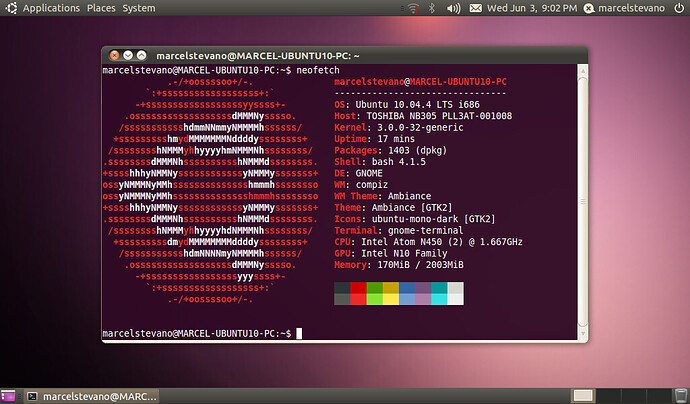Click the bright yellow color block in bottom row
Image resolution: width=690 pixels, height=404 pixels.
click(x=391, y=299)
